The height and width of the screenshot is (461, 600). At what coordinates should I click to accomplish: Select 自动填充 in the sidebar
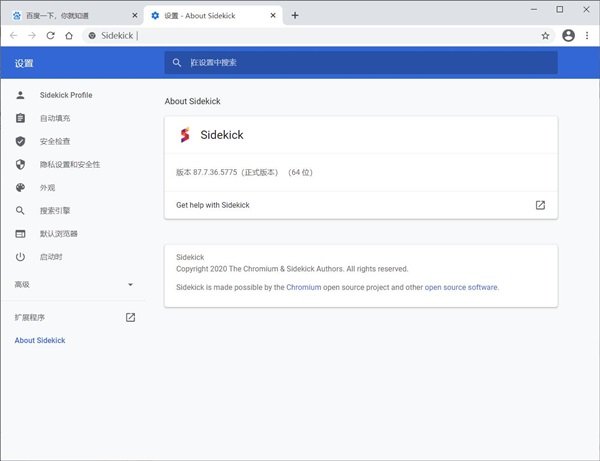click(55, 118)
